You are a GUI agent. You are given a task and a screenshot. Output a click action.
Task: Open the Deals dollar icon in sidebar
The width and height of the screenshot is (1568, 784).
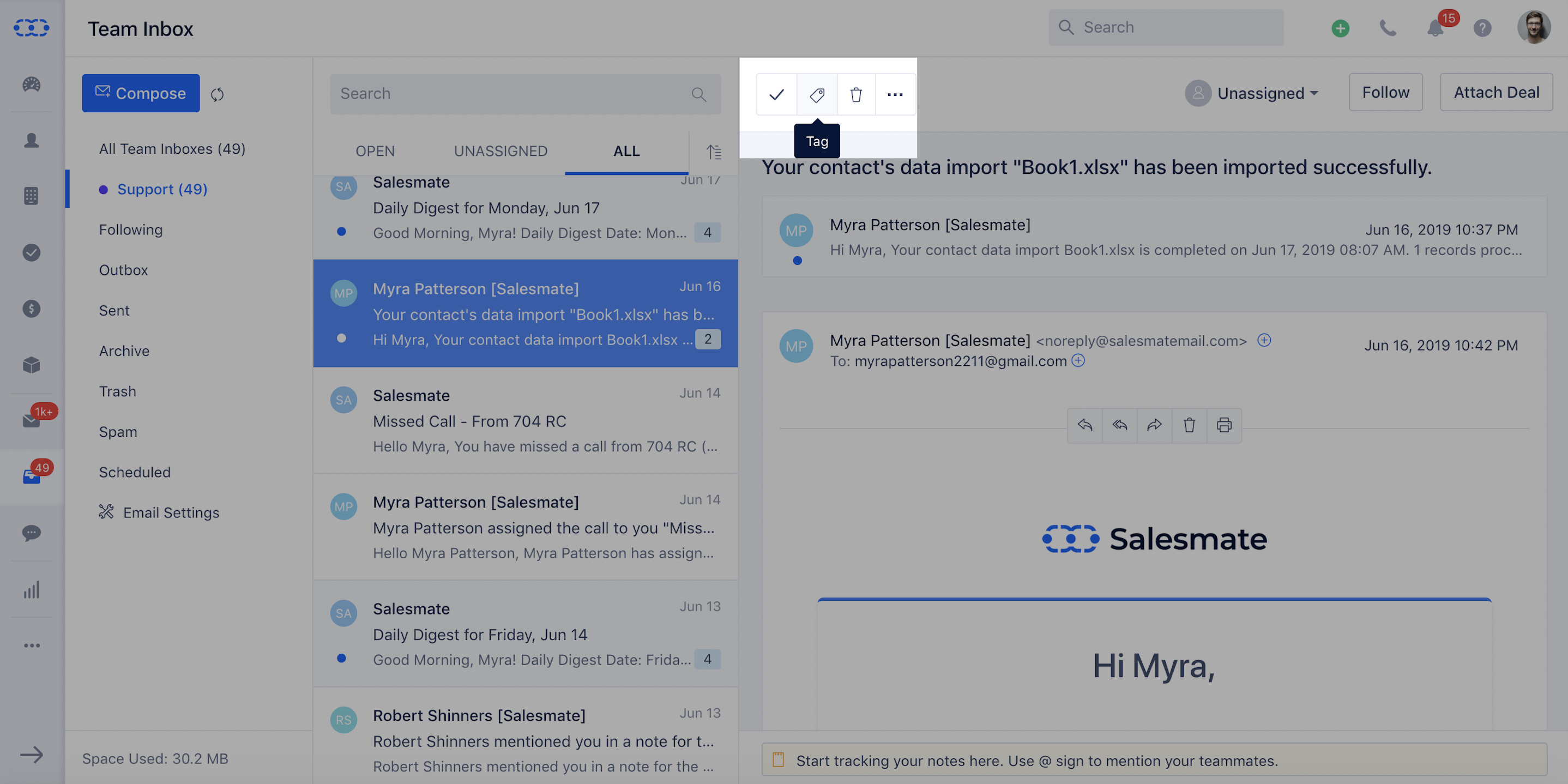[31, 309]
